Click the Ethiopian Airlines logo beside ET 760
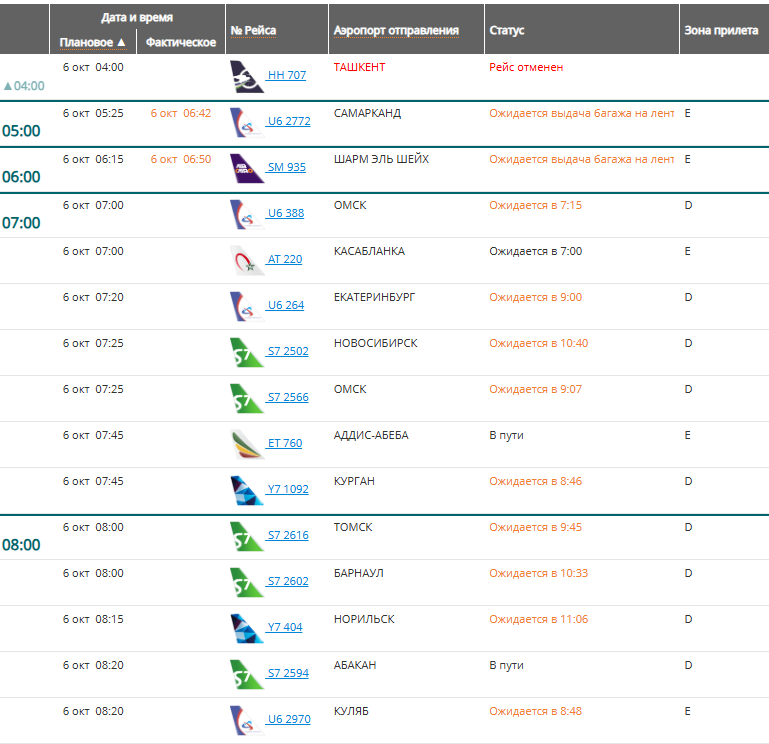 (x=247, y=444)
